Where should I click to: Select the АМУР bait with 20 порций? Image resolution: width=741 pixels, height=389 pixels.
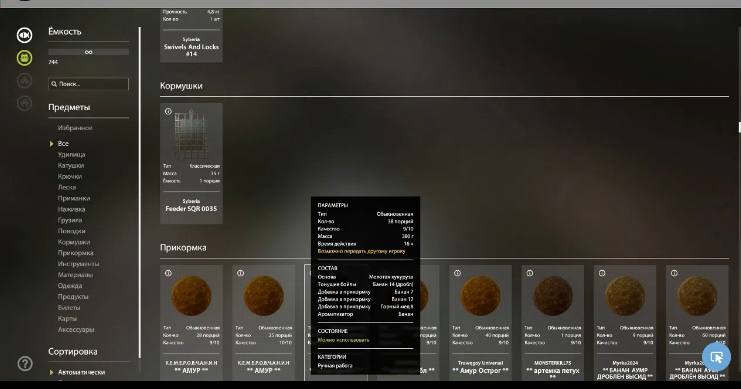[191, 322]
